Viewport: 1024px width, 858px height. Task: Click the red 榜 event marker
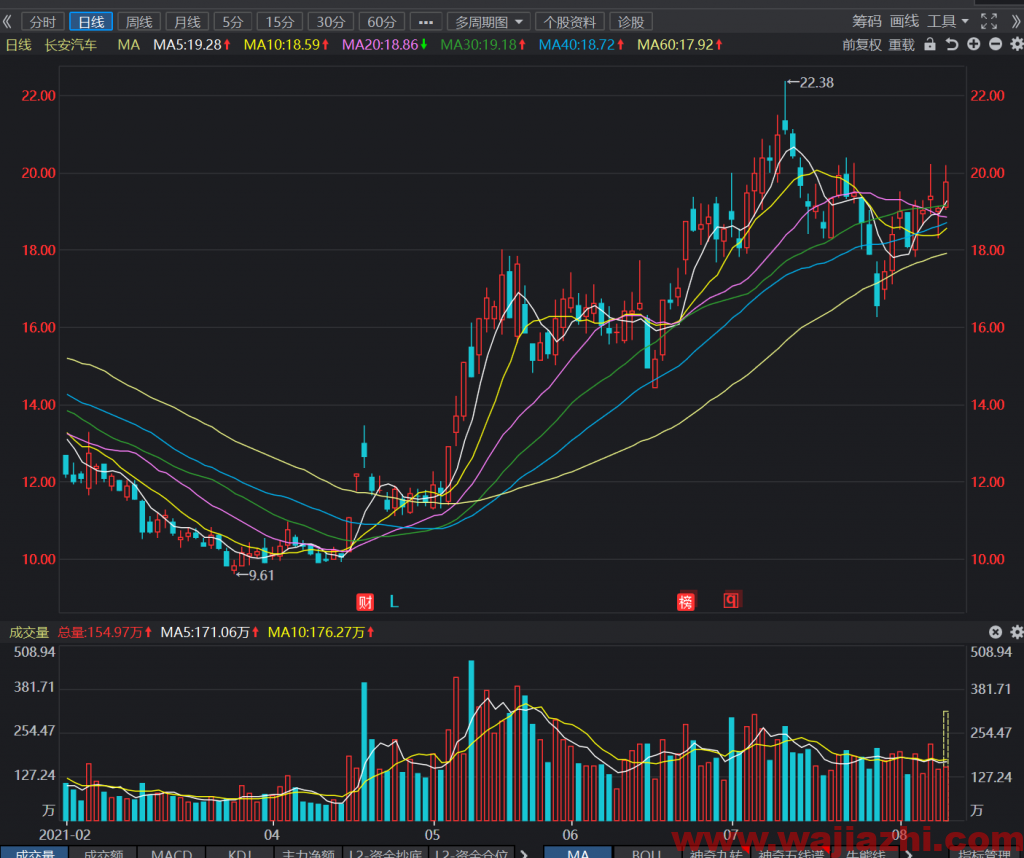pyautogui.click(x=686, y=601)
